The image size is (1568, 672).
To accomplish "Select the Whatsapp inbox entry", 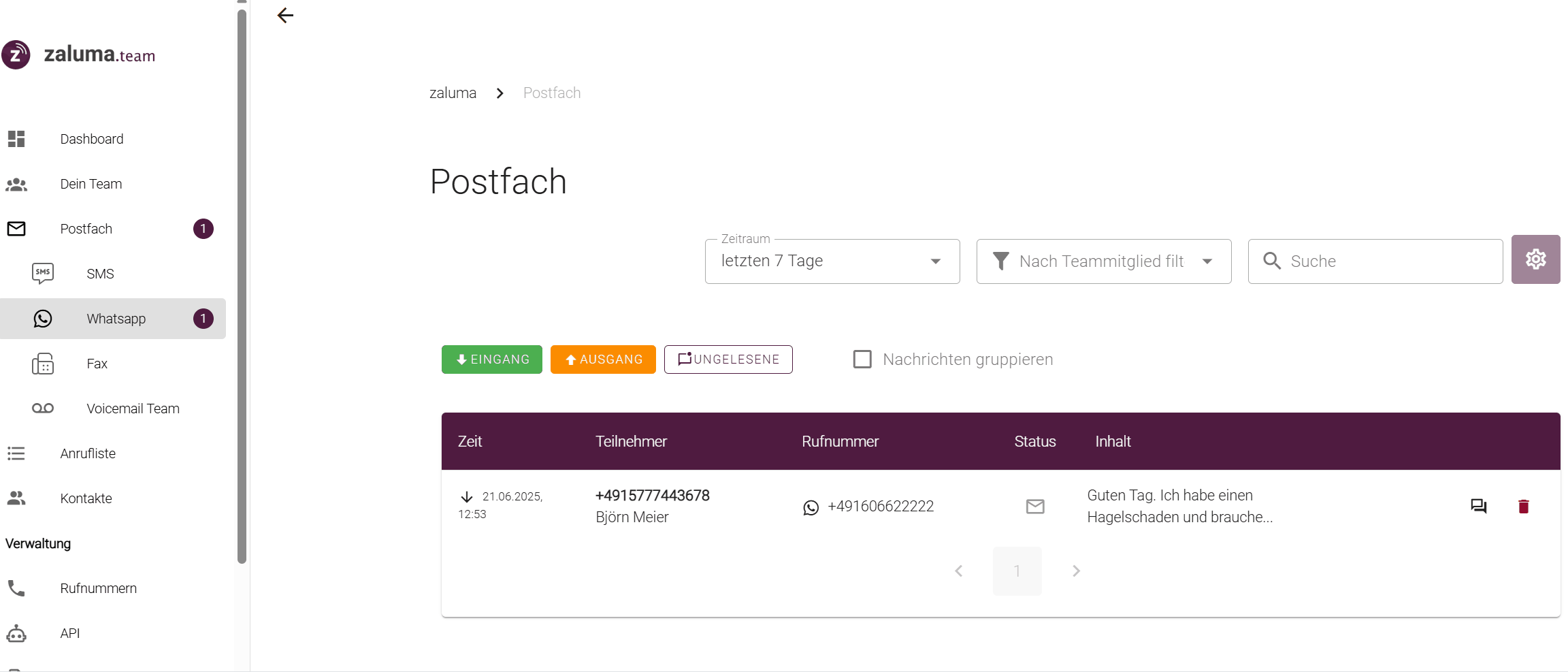I will tap(113, 319).
